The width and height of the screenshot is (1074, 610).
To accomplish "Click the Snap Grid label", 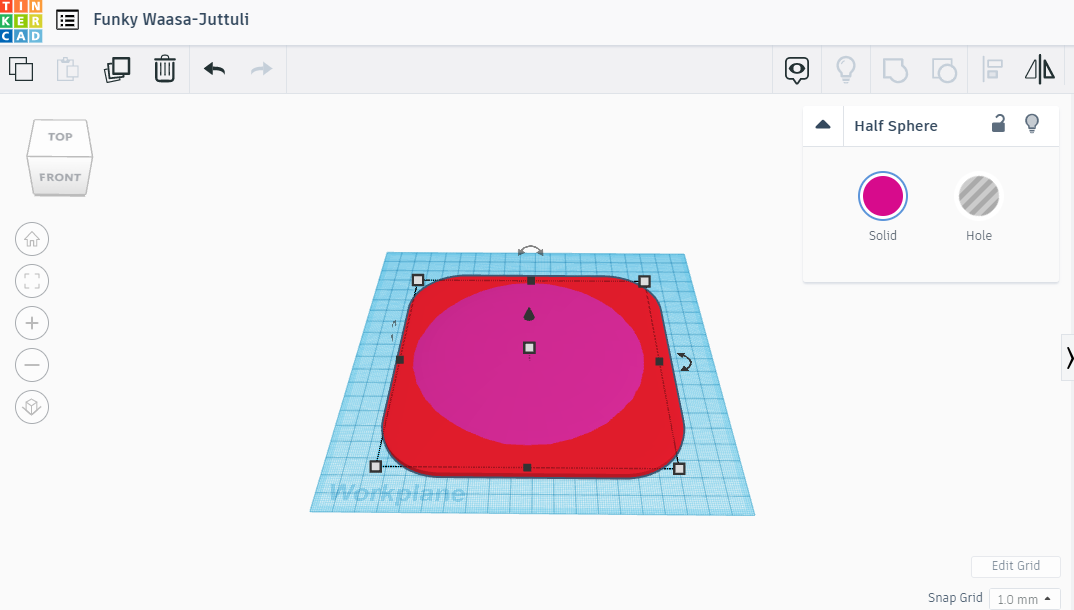I will click(x=955, y=598).
